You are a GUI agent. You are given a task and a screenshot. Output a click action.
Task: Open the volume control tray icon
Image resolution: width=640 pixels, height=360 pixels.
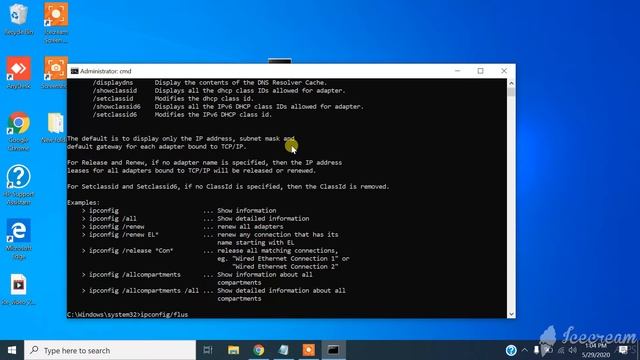573,350
